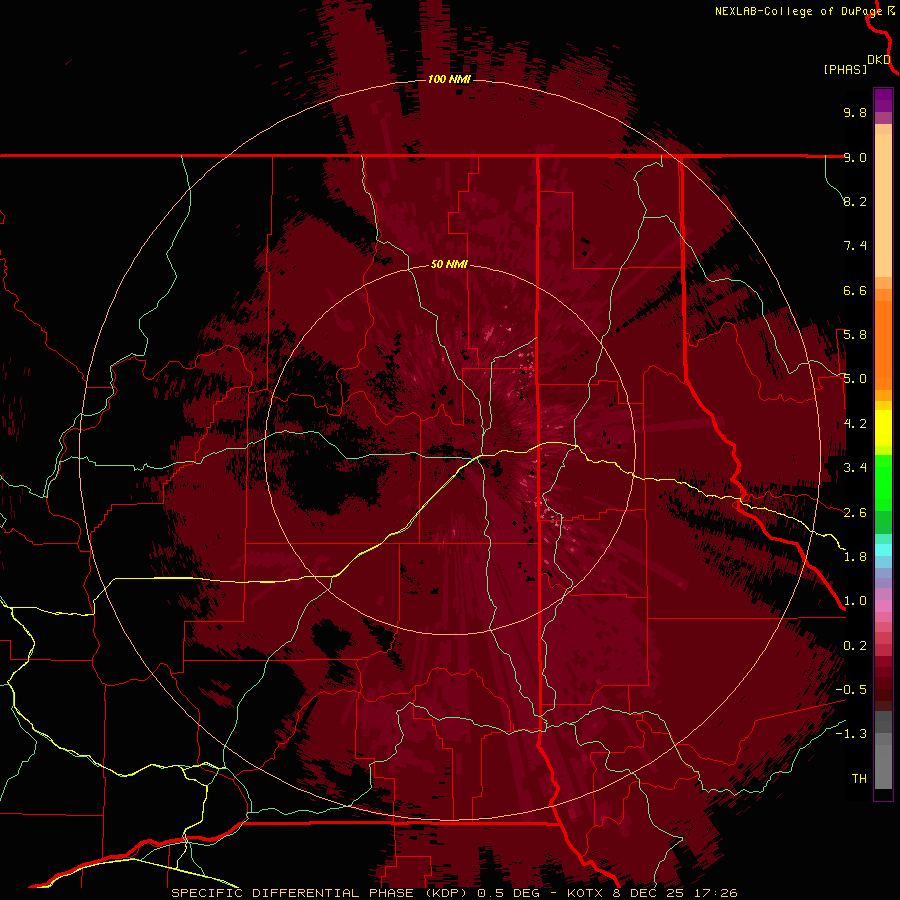
Task: Click the [PHAS] units label
Action: pos(845,69)
